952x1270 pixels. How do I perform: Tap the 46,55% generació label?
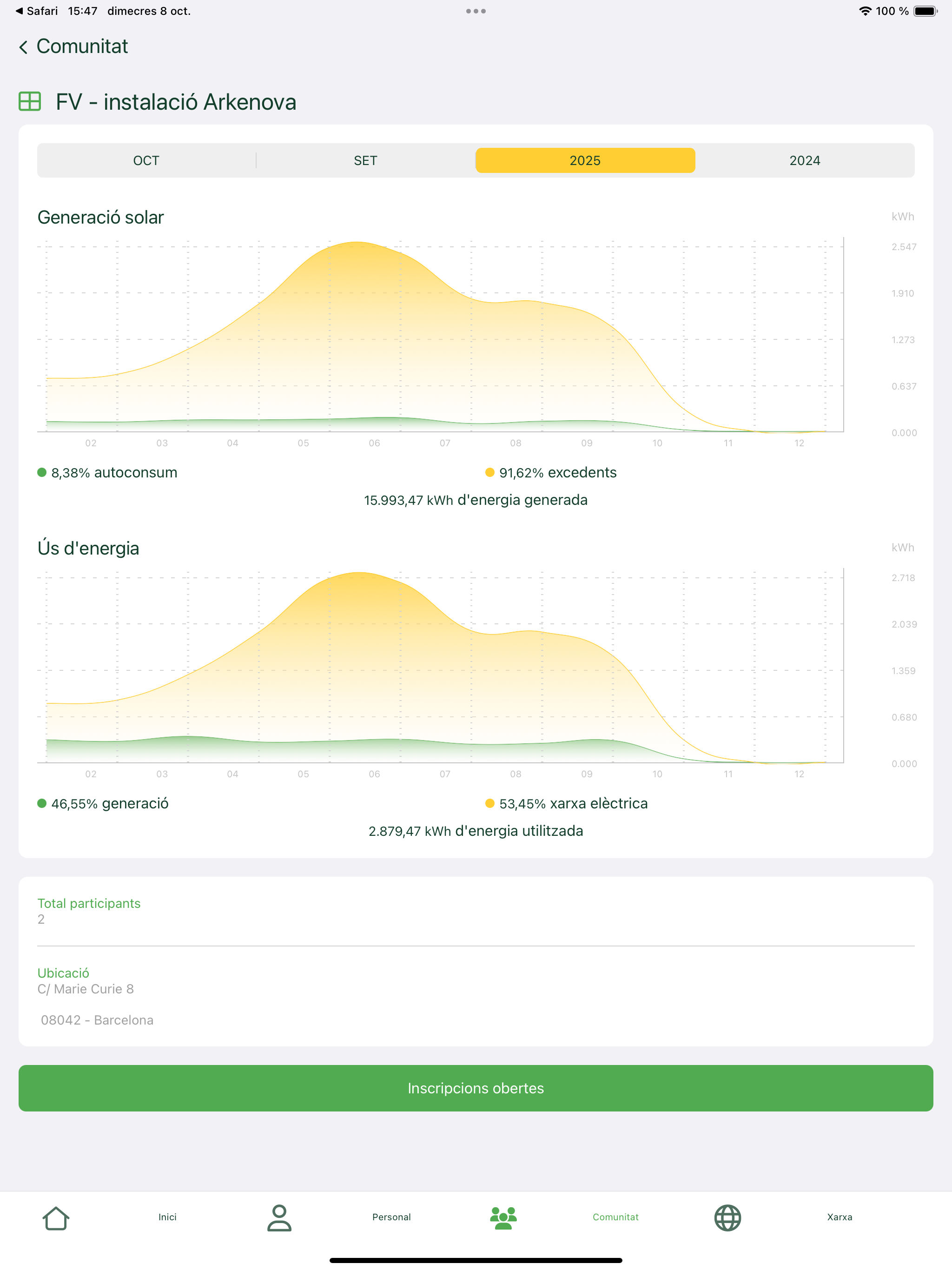pos(110,803)
